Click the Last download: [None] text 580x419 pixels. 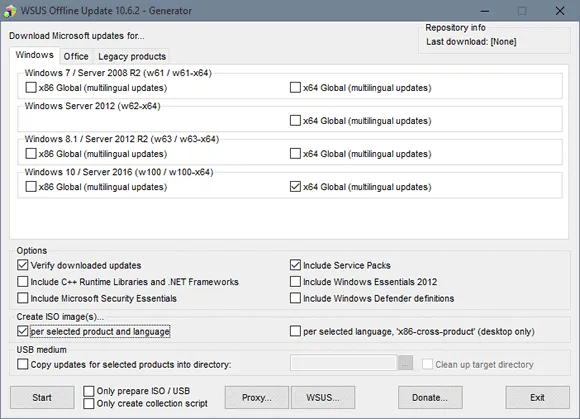(x=471, y=42)
